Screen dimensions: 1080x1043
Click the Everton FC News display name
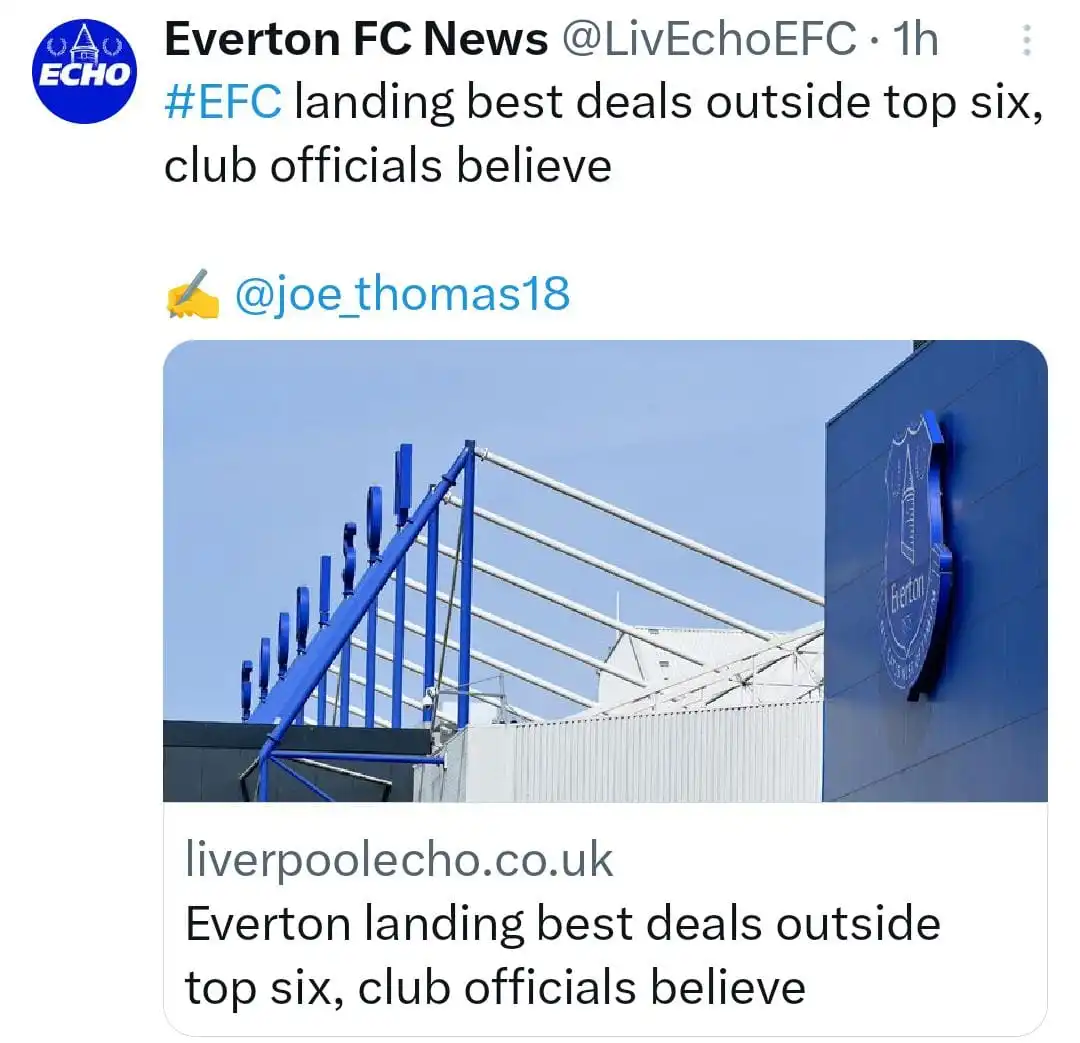coord(355,40)
